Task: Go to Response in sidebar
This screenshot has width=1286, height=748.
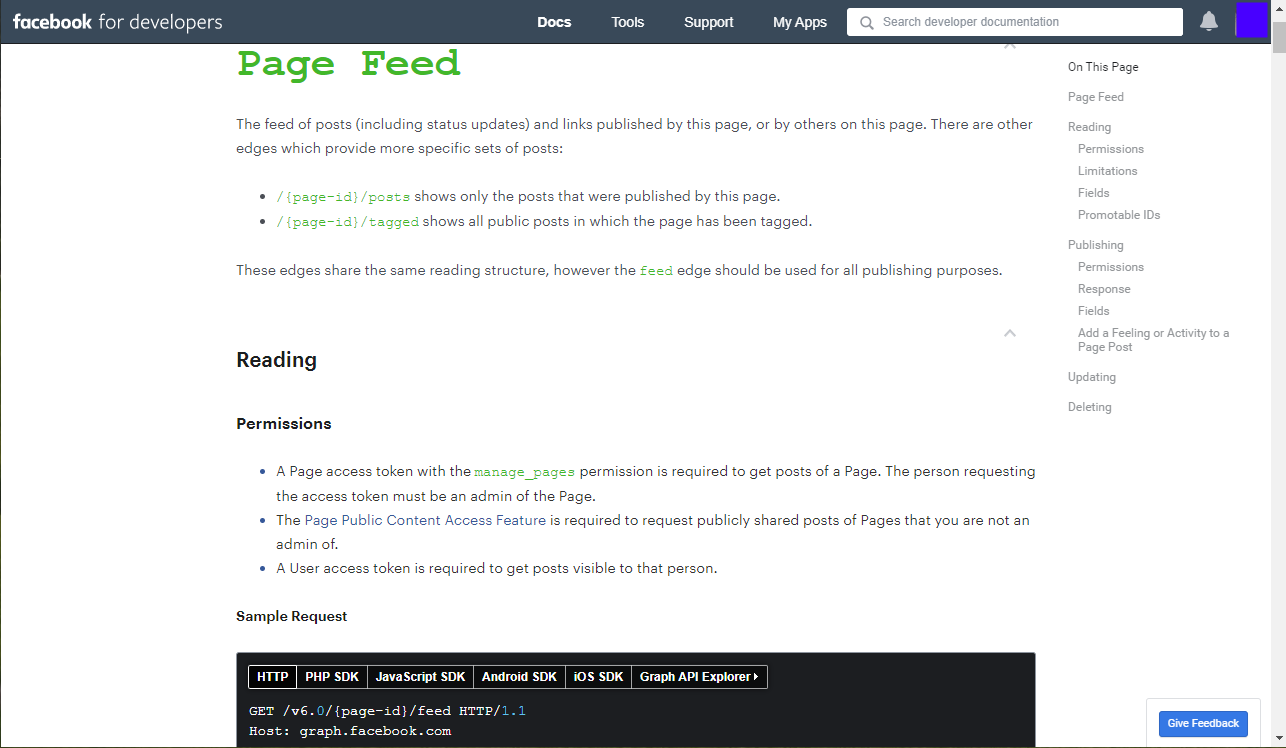Action: pyautogui.click(x=1104, y=289)
